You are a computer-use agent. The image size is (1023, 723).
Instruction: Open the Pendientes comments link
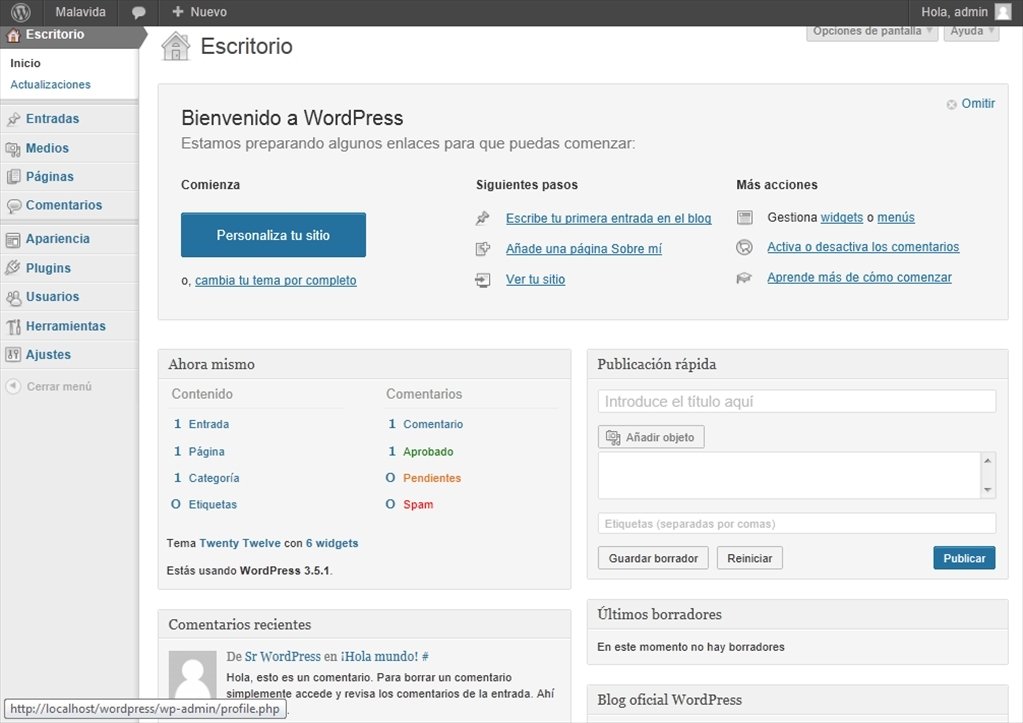[x=432, y=478]
